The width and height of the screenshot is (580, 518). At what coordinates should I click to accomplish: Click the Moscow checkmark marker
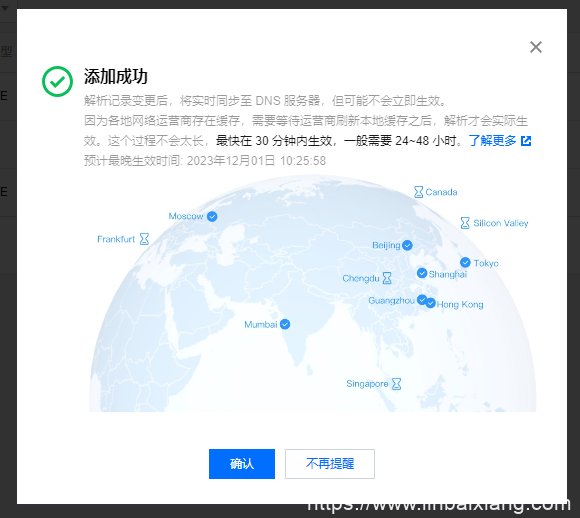tap(212, 216)
